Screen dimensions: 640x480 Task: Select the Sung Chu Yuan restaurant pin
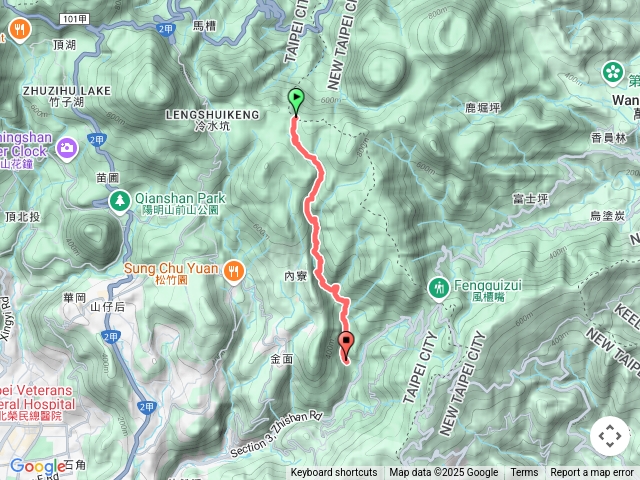[x=233, y=271]
